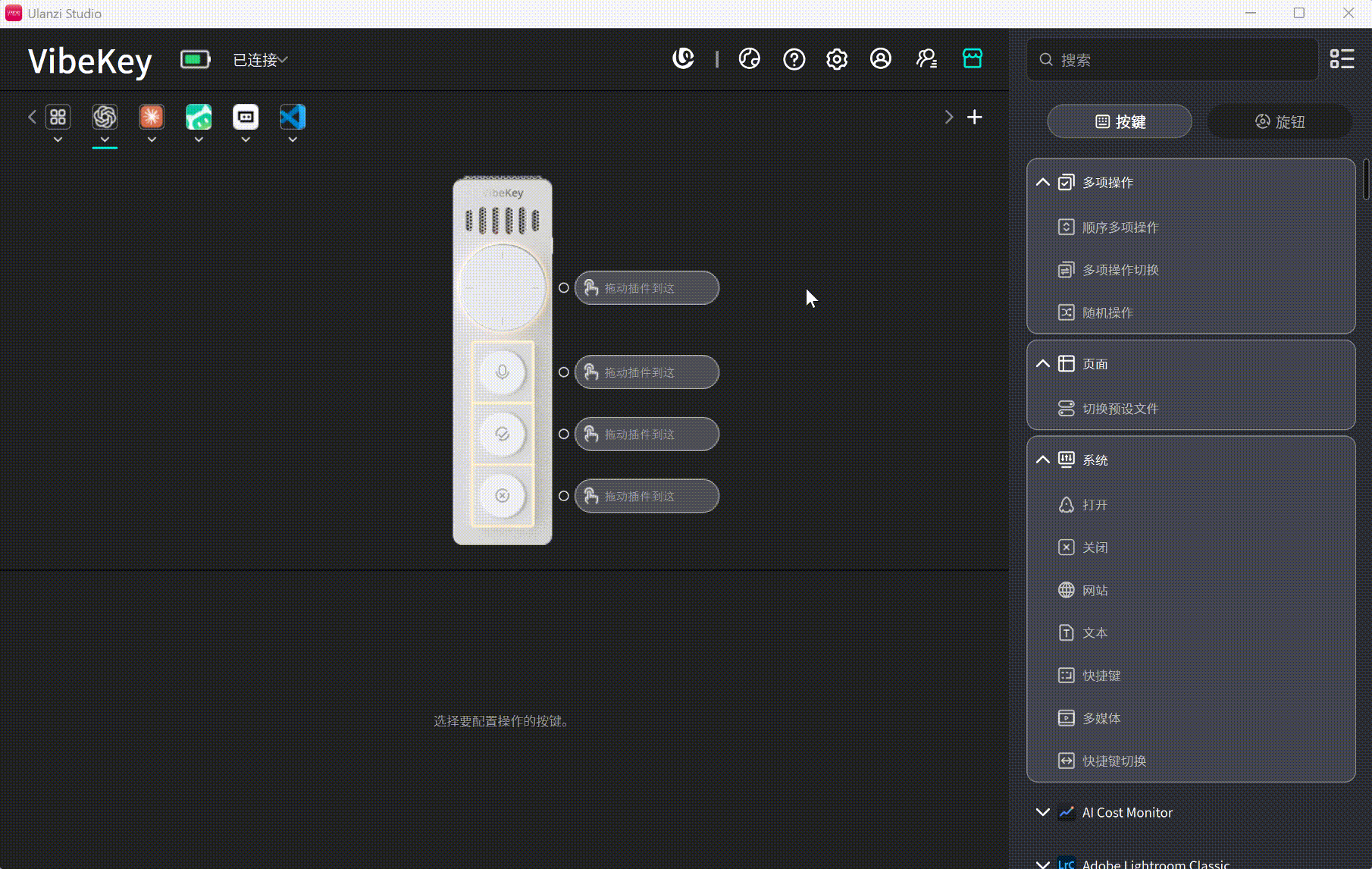Viewport: 1372px width, 869px height.
Task: Click the green battery indicator
Action: [195, 59]
